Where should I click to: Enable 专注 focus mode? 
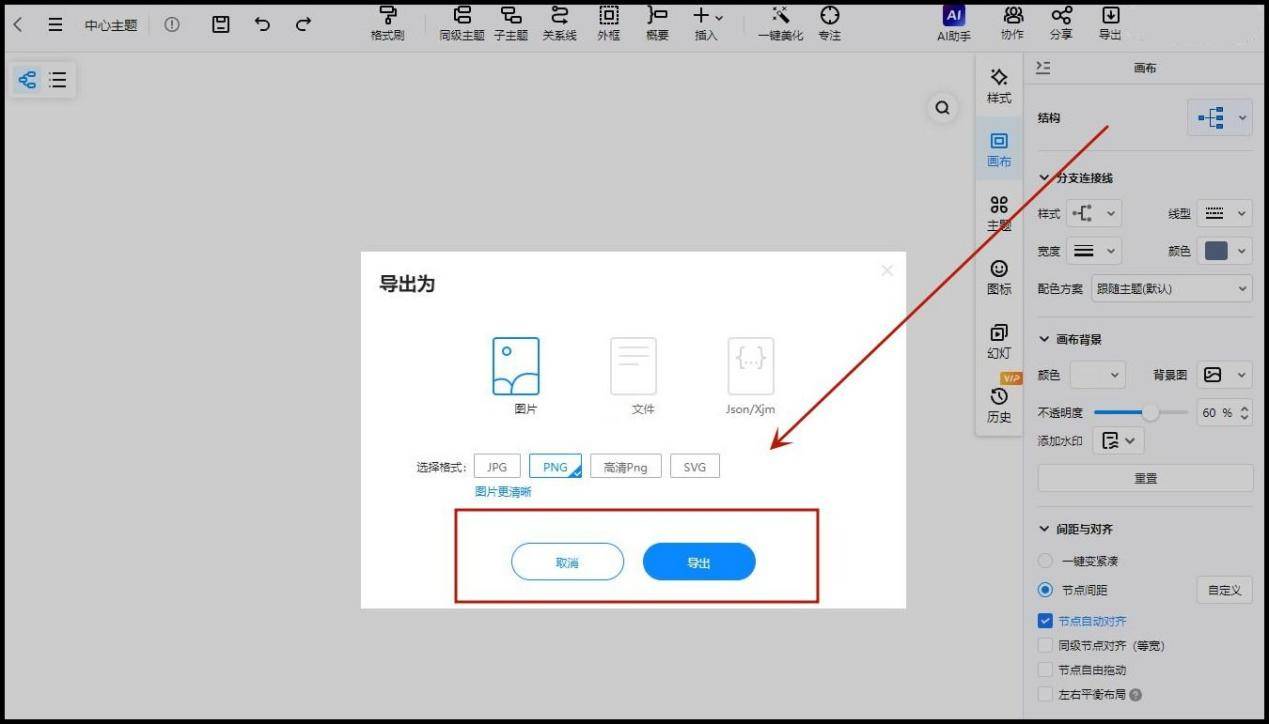(829, 24)
